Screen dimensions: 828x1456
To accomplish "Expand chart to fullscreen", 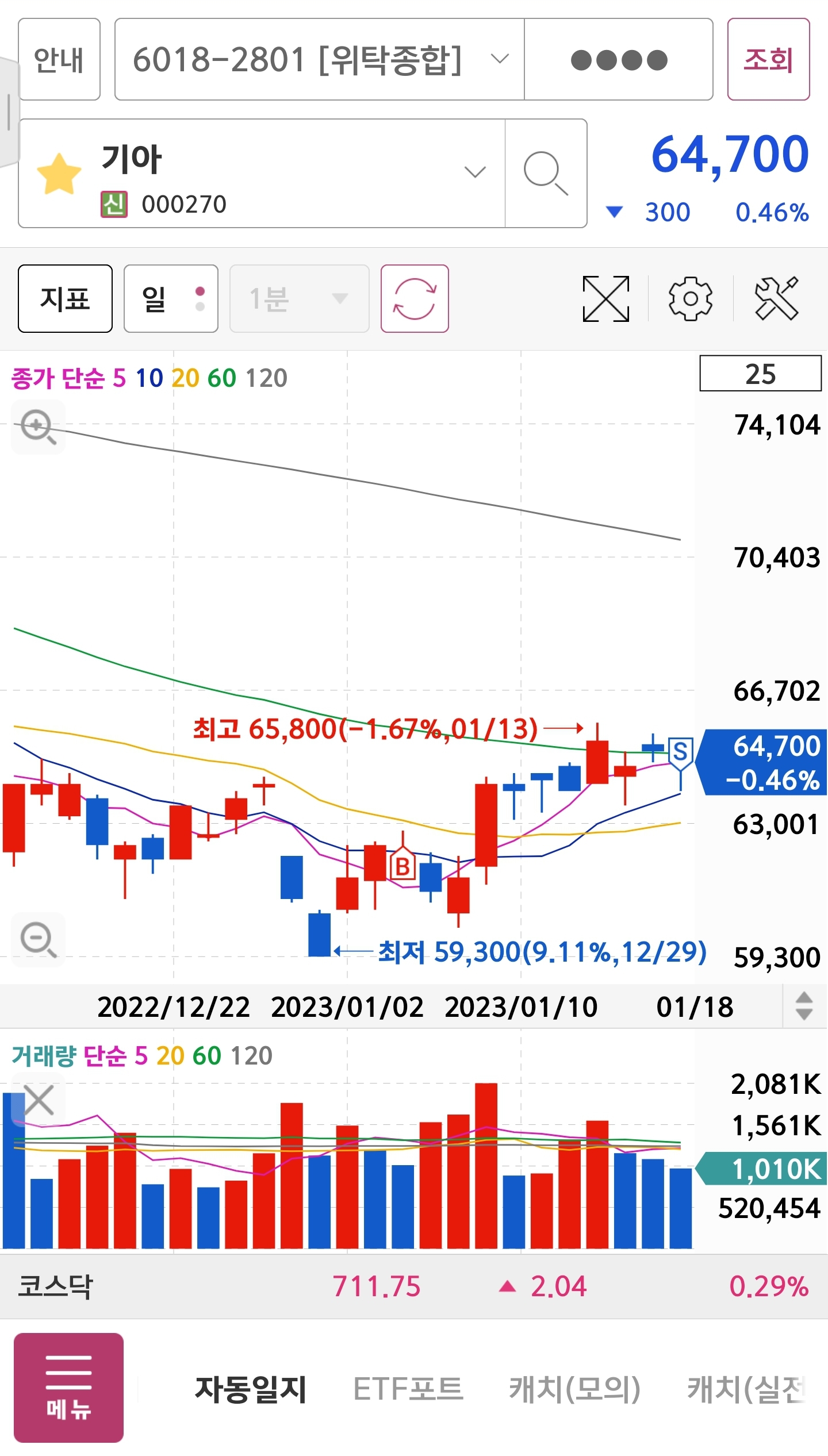I will coord(606,299).
